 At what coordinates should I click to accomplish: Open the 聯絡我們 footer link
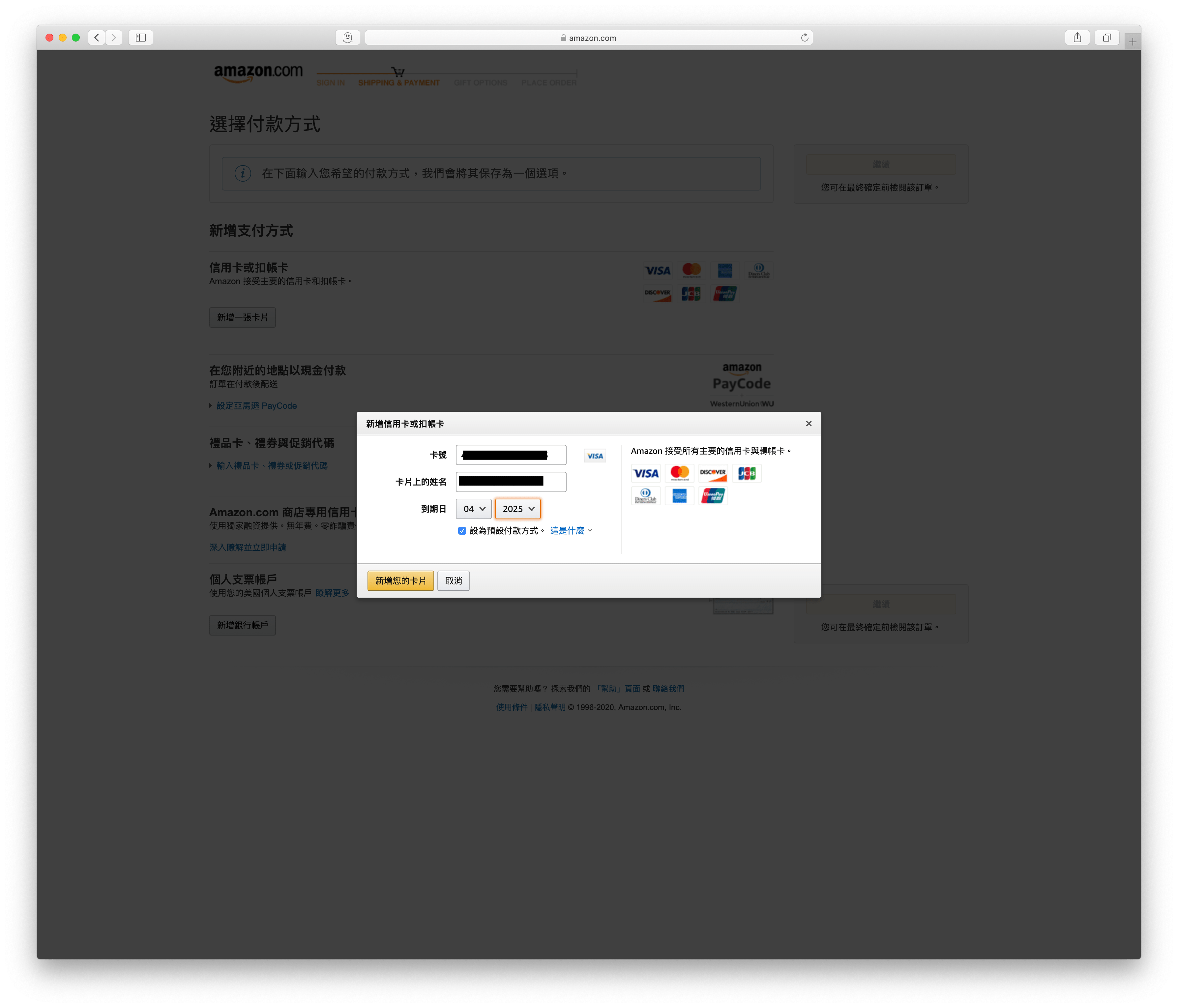[x=668, y=689]
